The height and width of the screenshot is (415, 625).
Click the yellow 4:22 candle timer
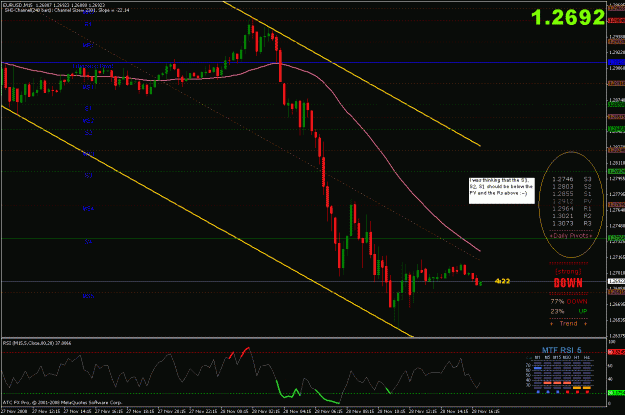point(502,281)
